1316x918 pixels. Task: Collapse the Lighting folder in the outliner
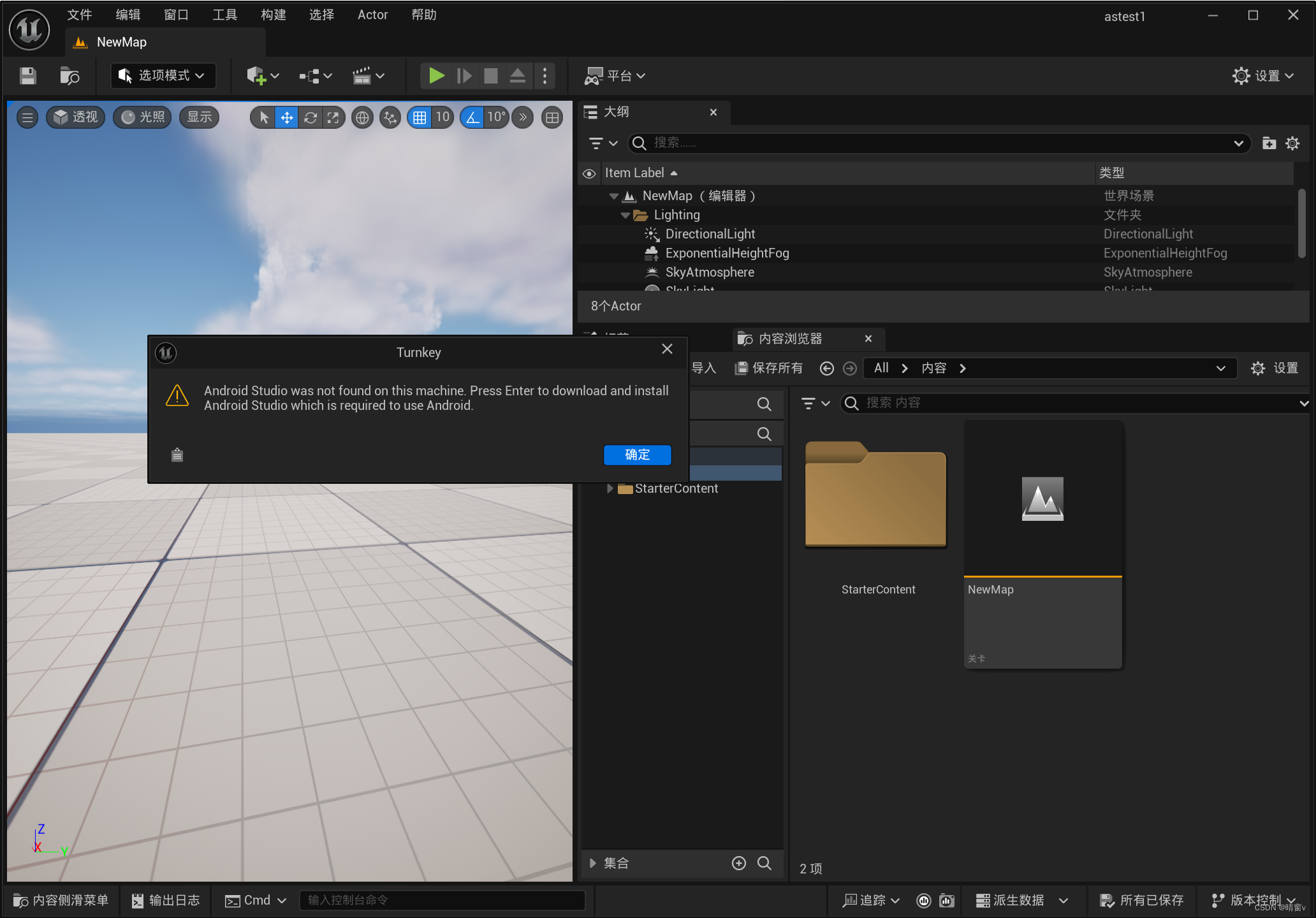pos(624,215)
